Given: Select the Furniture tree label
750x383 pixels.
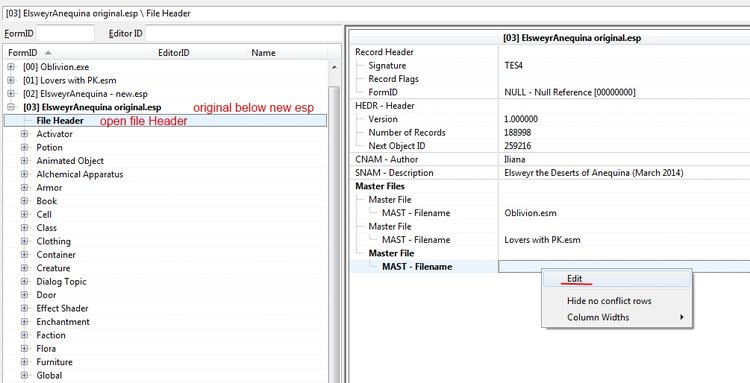Looking at the screenshot, I should click(x=55, y=362).
